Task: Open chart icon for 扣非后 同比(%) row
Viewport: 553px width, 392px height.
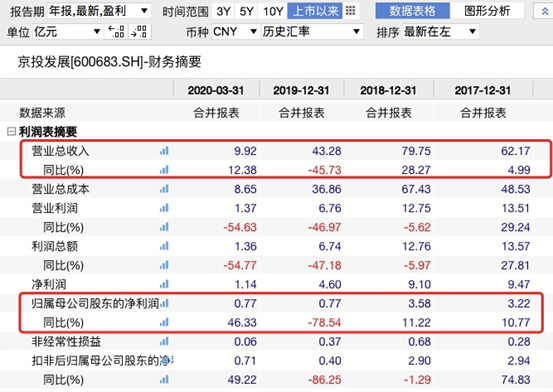Action: [164, 380]
